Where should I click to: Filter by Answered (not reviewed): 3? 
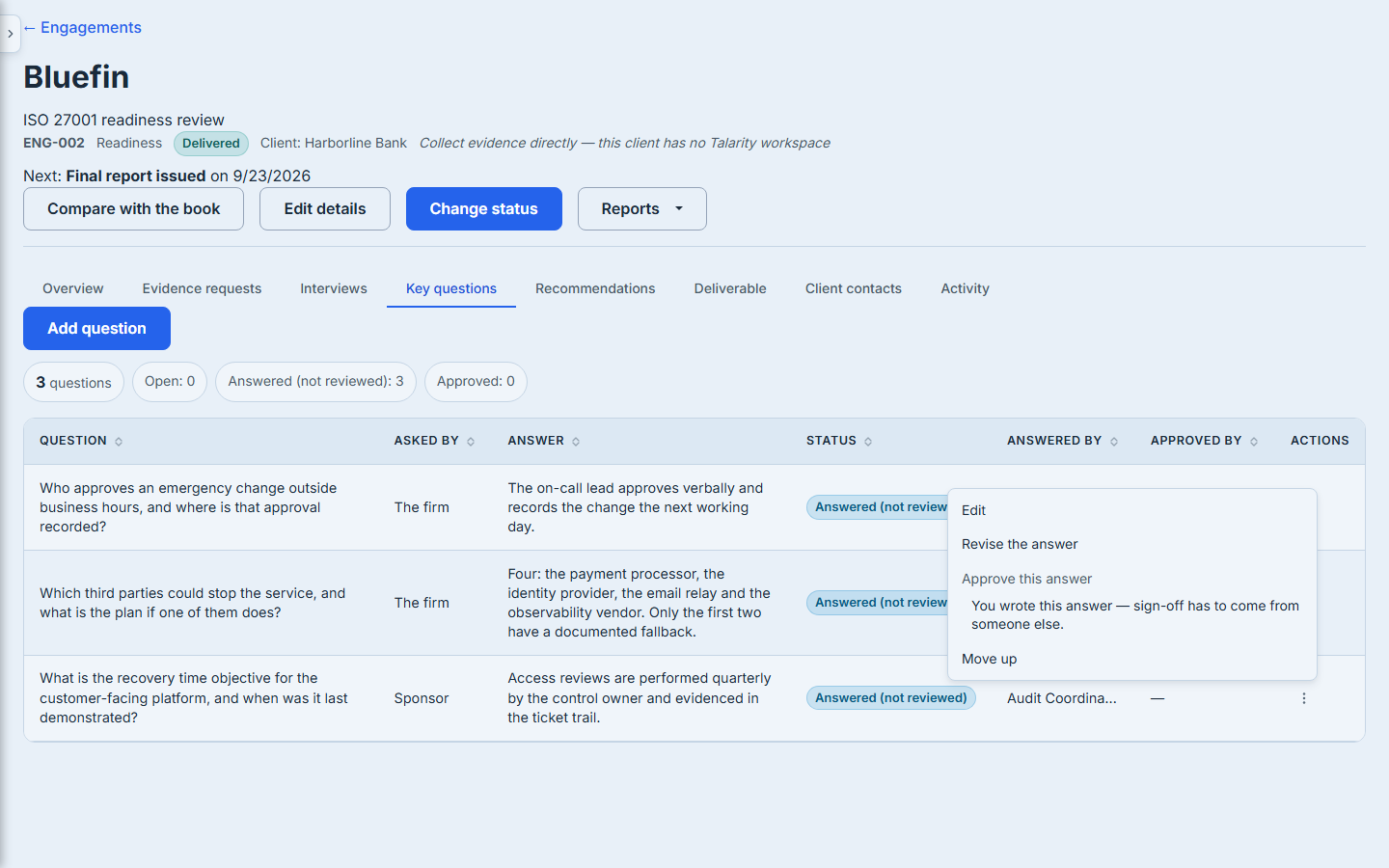click(316, 382)
